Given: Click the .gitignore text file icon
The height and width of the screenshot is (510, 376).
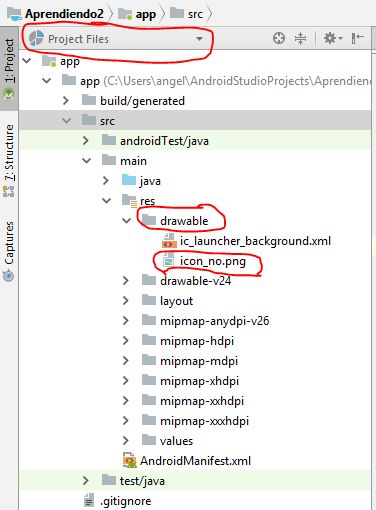Looking at the screenshot, I should pos(89,501).
